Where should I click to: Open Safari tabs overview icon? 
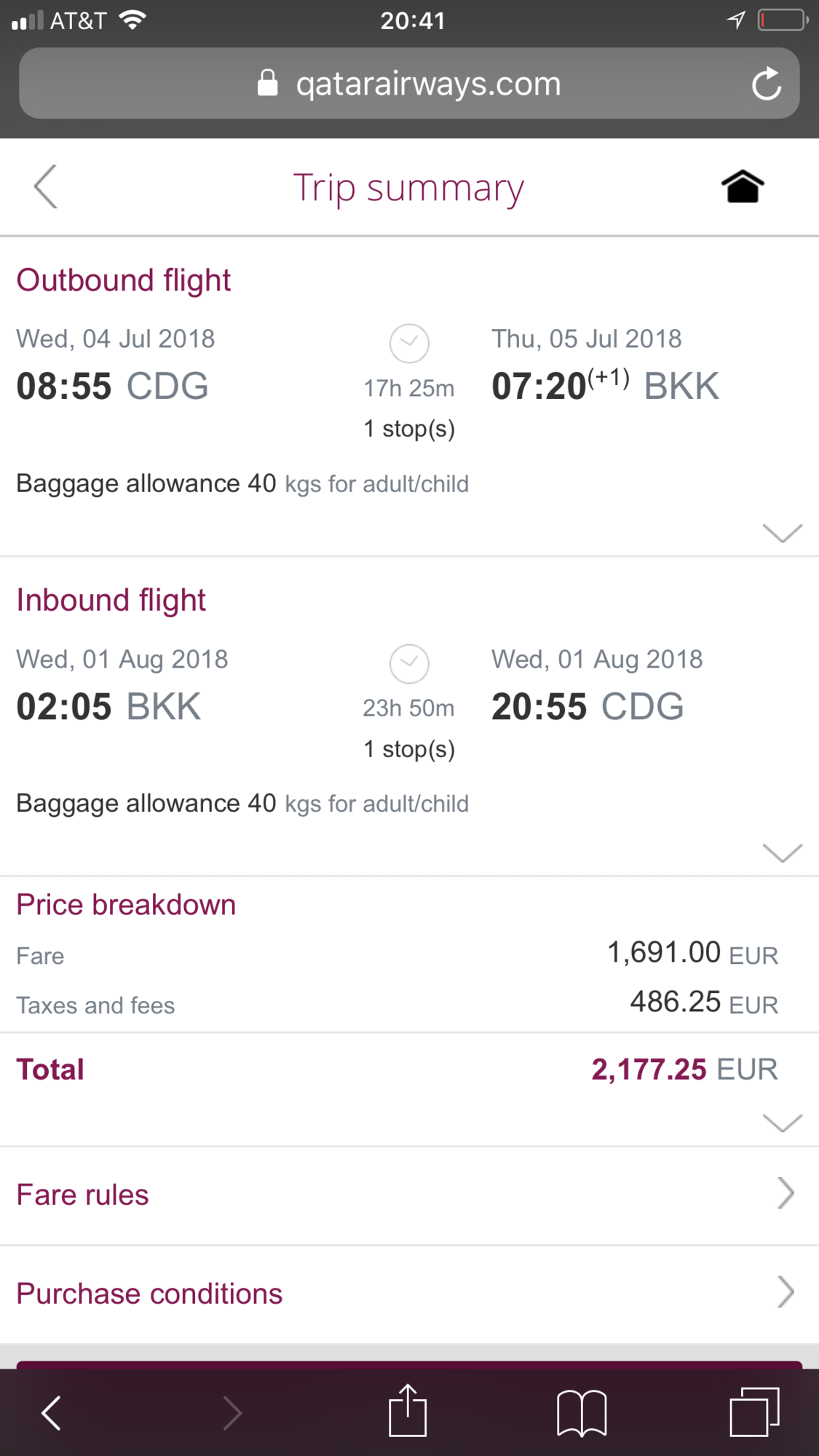(754, 1412)
